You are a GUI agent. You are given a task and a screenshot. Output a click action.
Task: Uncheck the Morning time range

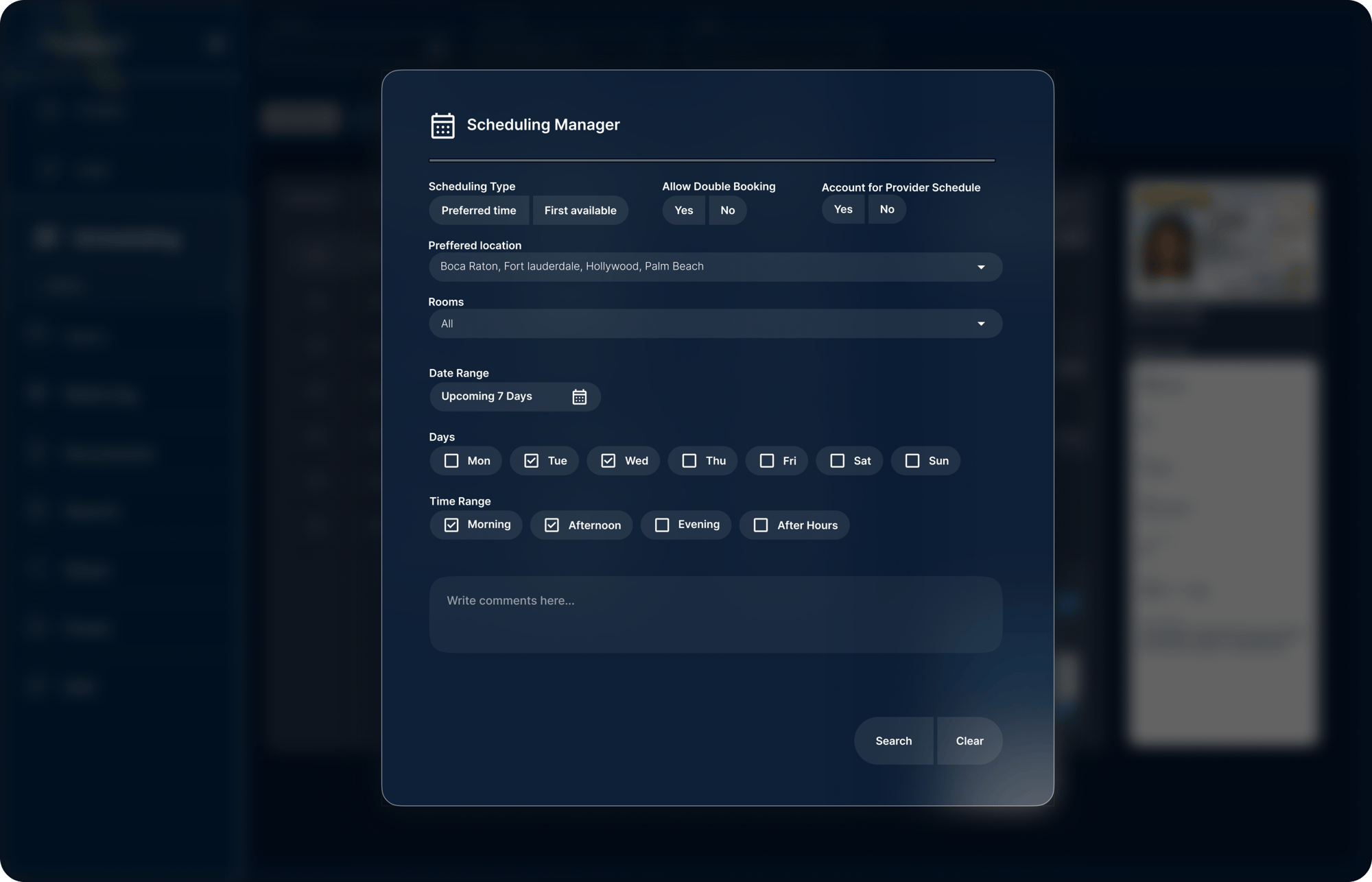coord(451,525)
